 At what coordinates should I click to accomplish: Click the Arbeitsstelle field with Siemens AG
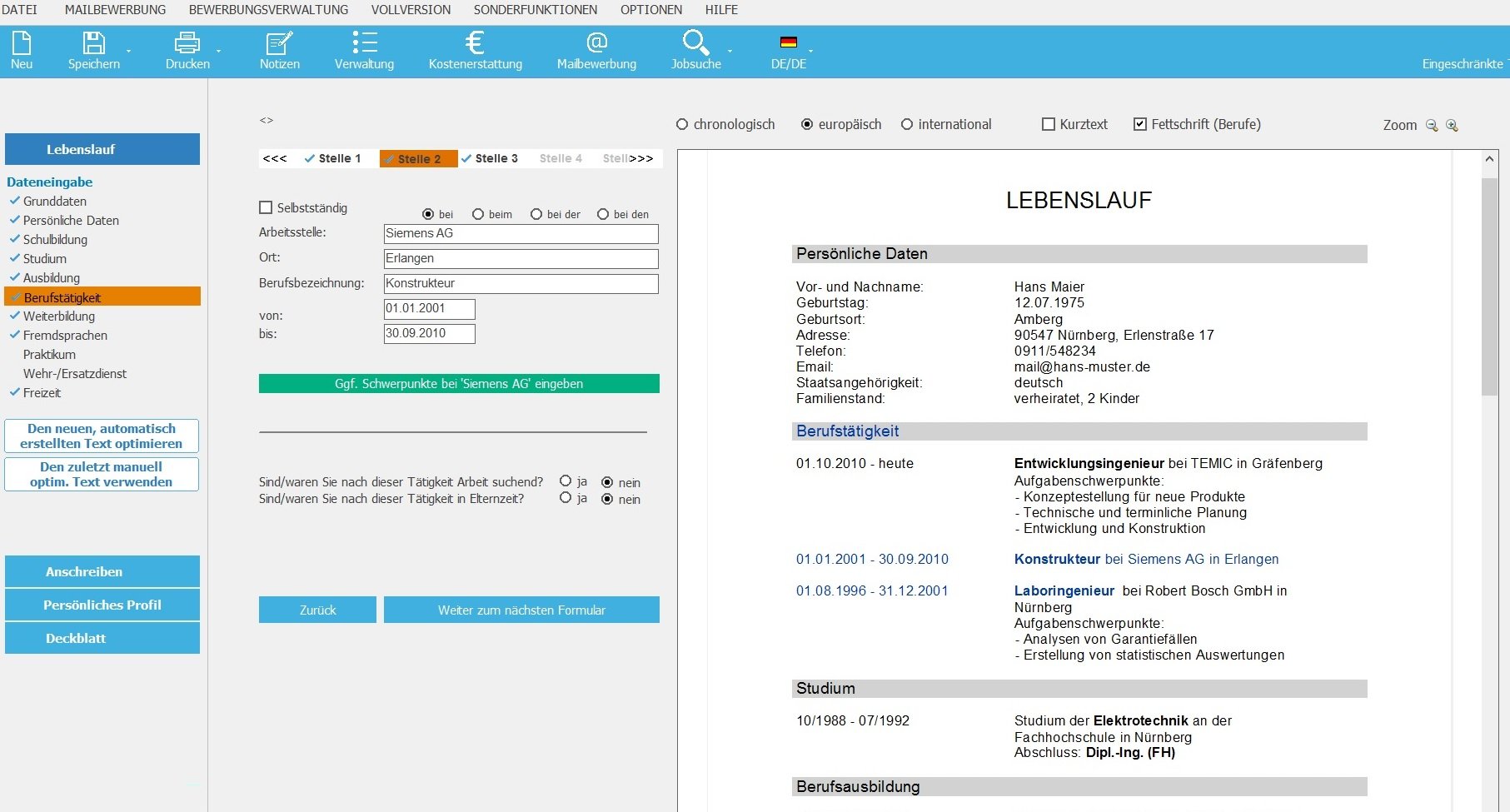click(x=521, y=234)
